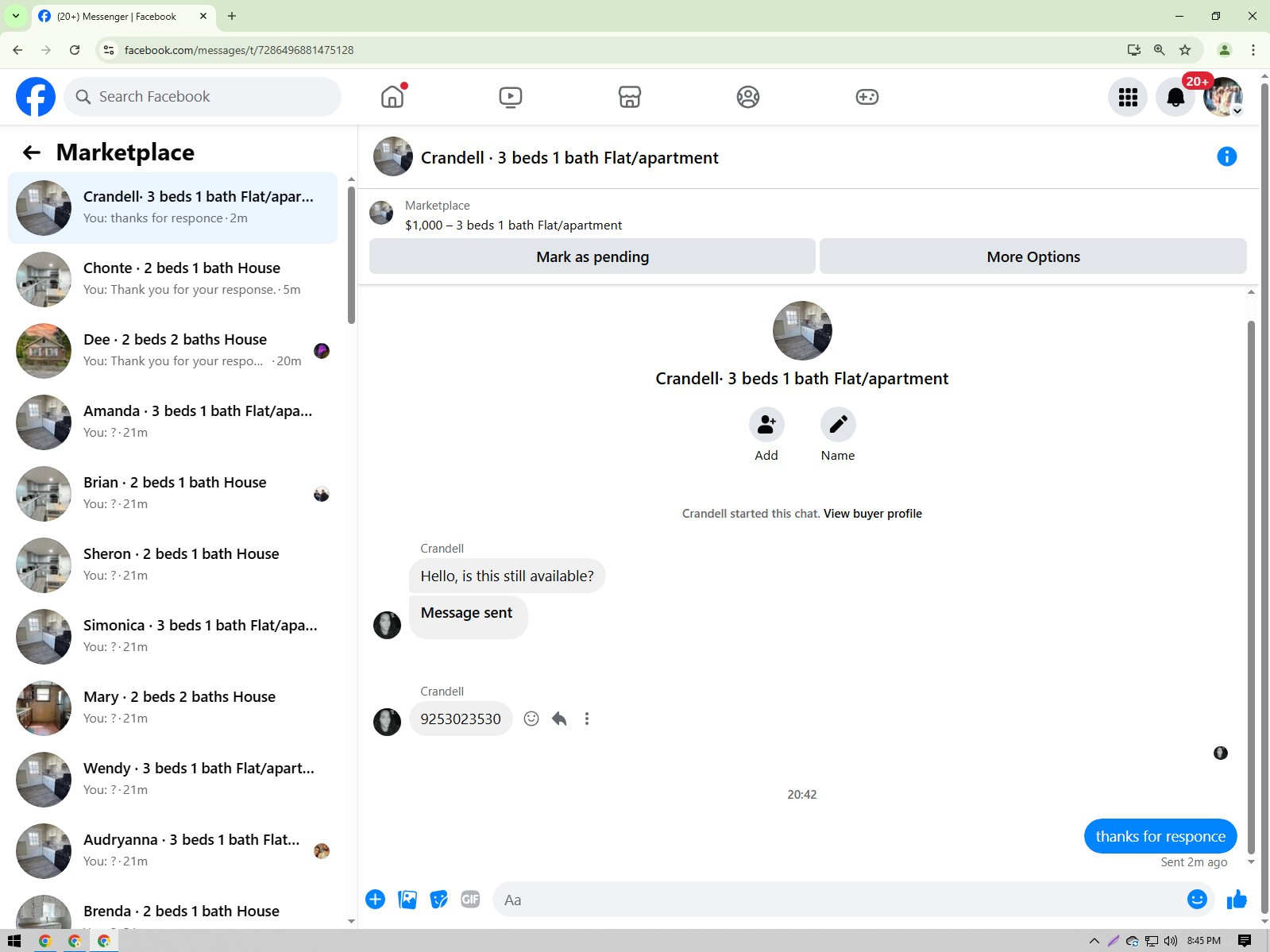Show hidden system tray icons
The width and height of the screenshot is (1270, 952).
(1094, 941)
